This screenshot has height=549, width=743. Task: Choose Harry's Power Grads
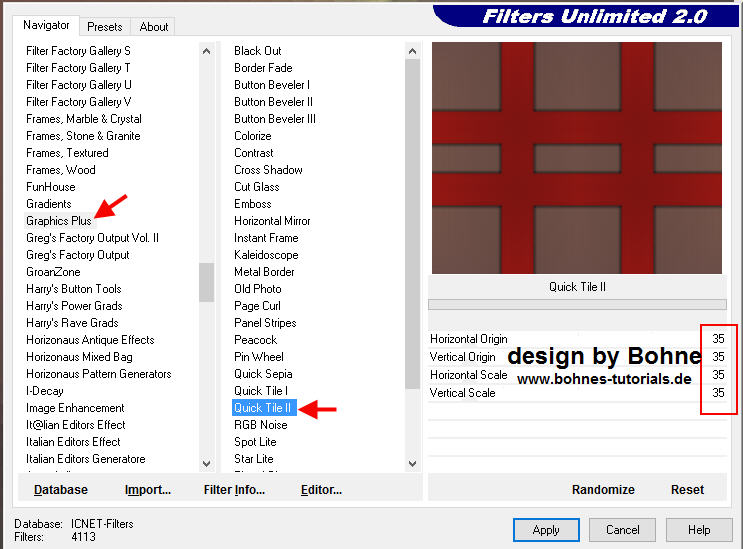pyautogui.click(x=74, y=306)
